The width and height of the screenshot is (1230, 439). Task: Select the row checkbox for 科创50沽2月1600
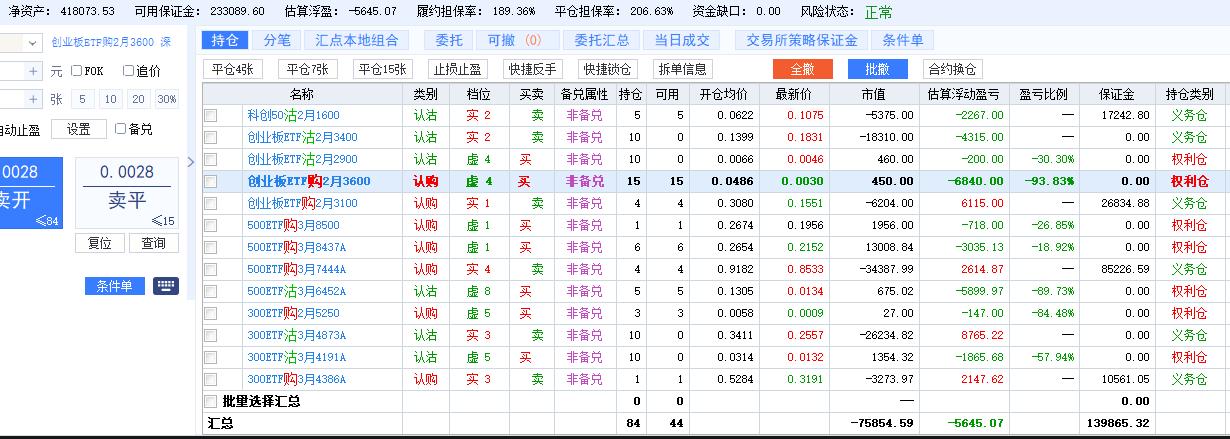click(210, 115)
